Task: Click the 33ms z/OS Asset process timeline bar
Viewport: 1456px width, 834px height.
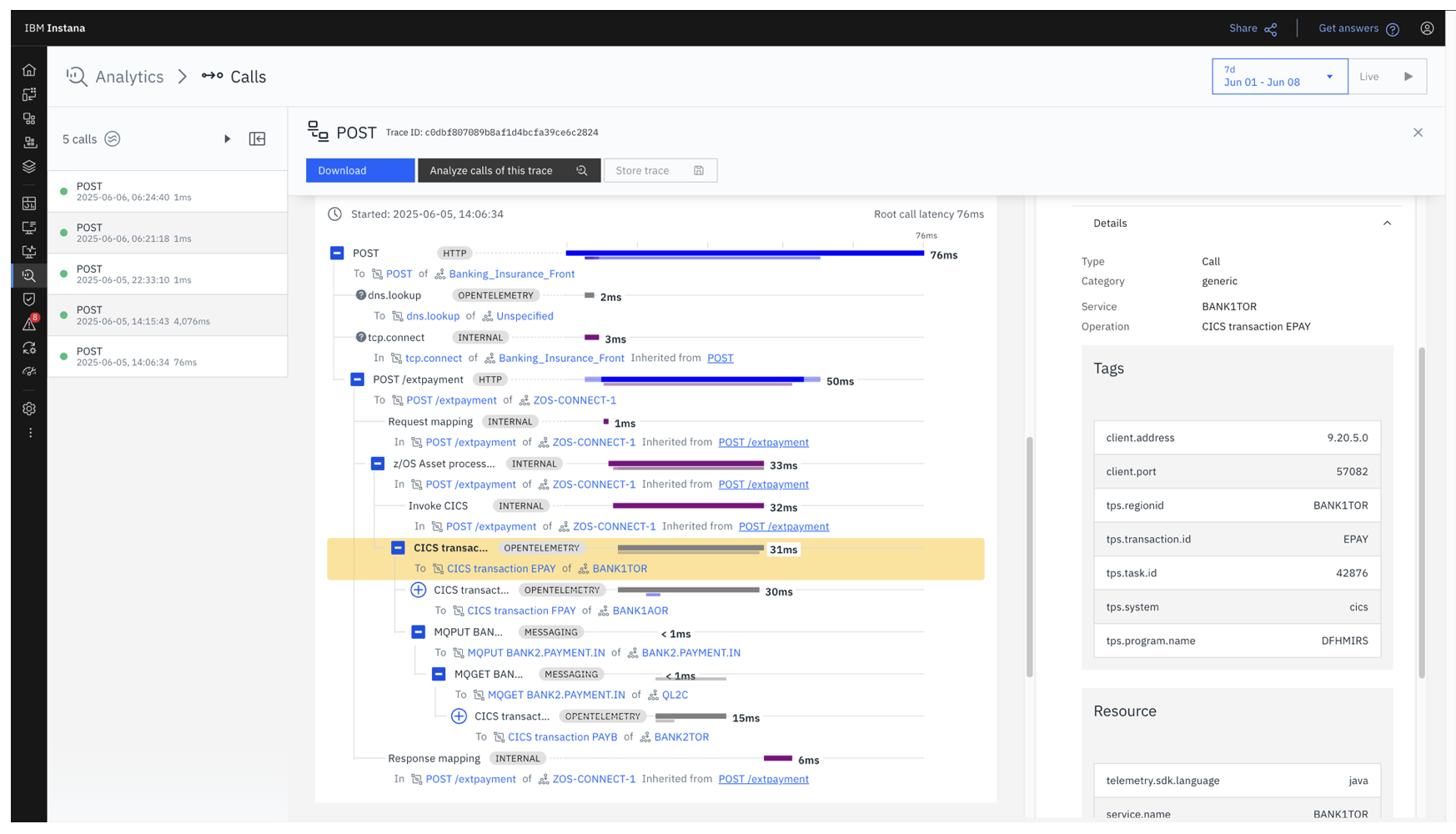Action: pyautogui.click(x=686, y=465)
